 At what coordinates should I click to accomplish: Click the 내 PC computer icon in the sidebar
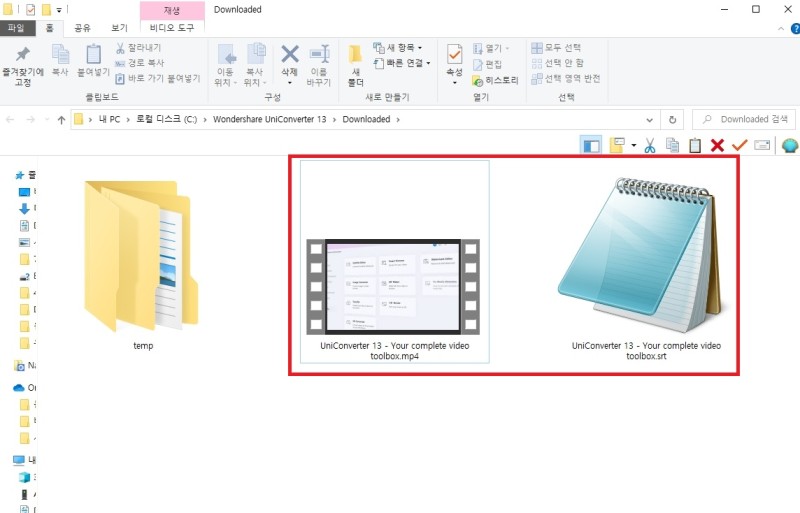[18, 460]
